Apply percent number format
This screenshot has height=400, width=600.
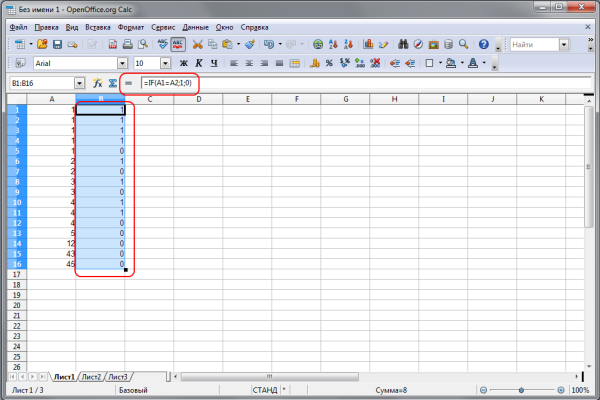(x=329, y=64)
